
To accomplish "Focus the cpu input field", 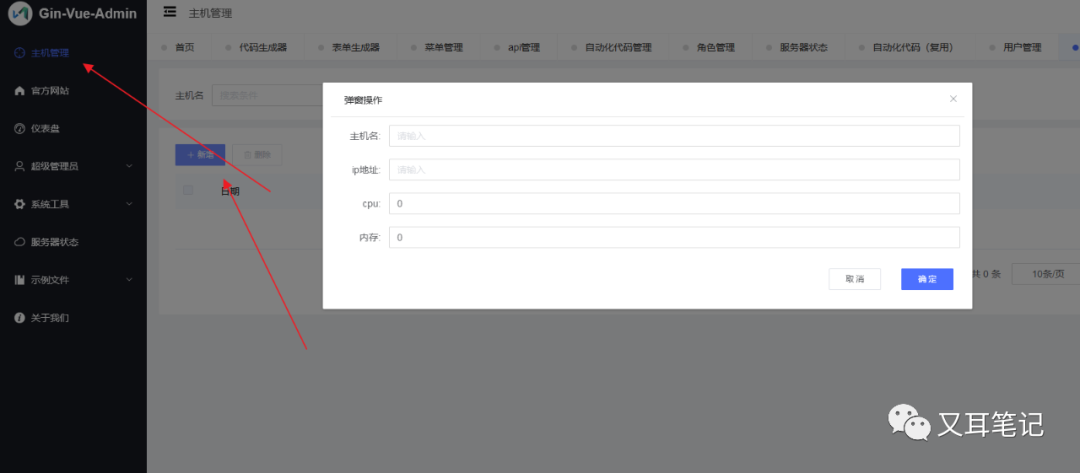I will (x=674, y=203).
